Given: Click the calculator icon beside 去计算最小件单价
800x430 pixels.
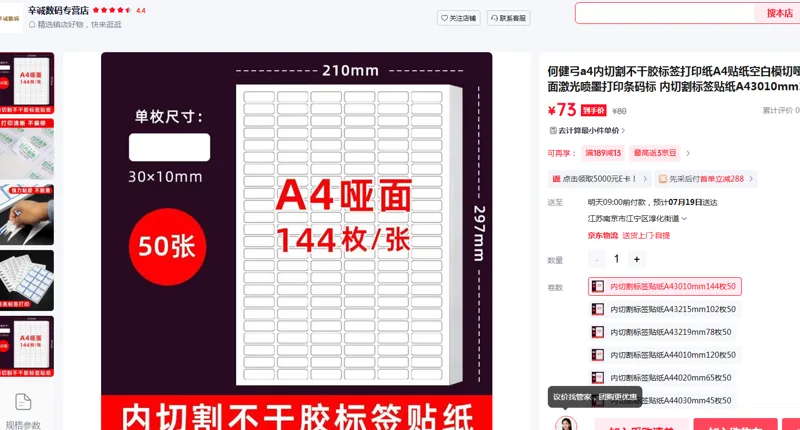Looking at the screenshot, I should coord(553,131).
